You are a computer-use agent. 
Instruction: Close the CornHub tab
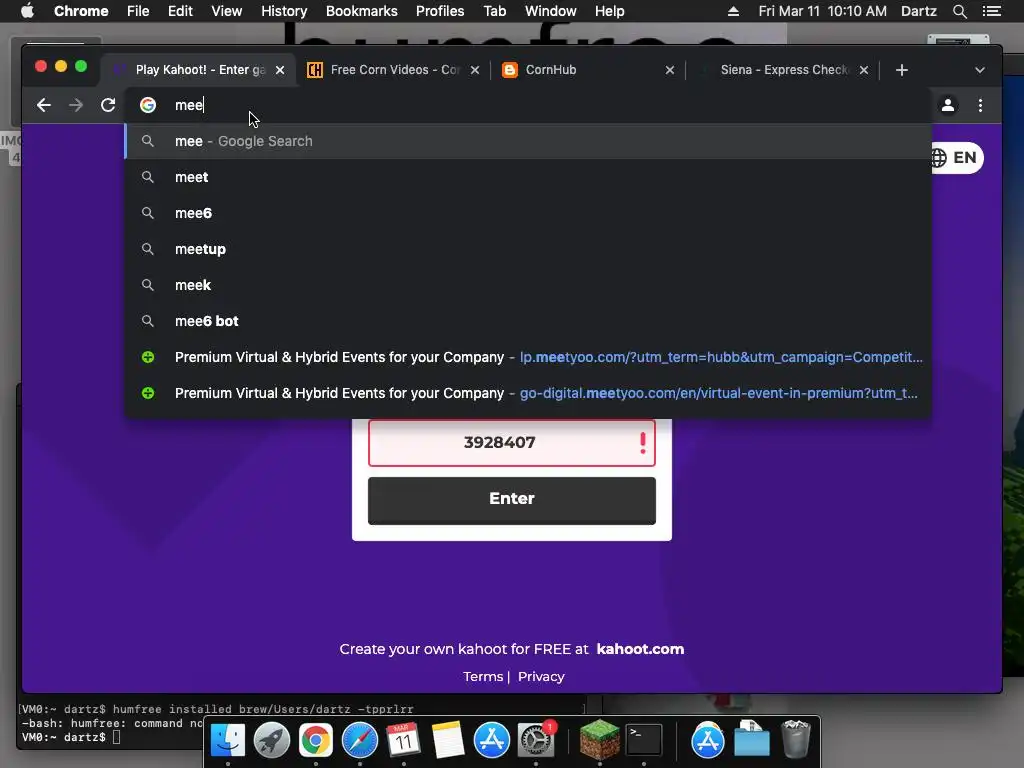[x=669, y=70]
